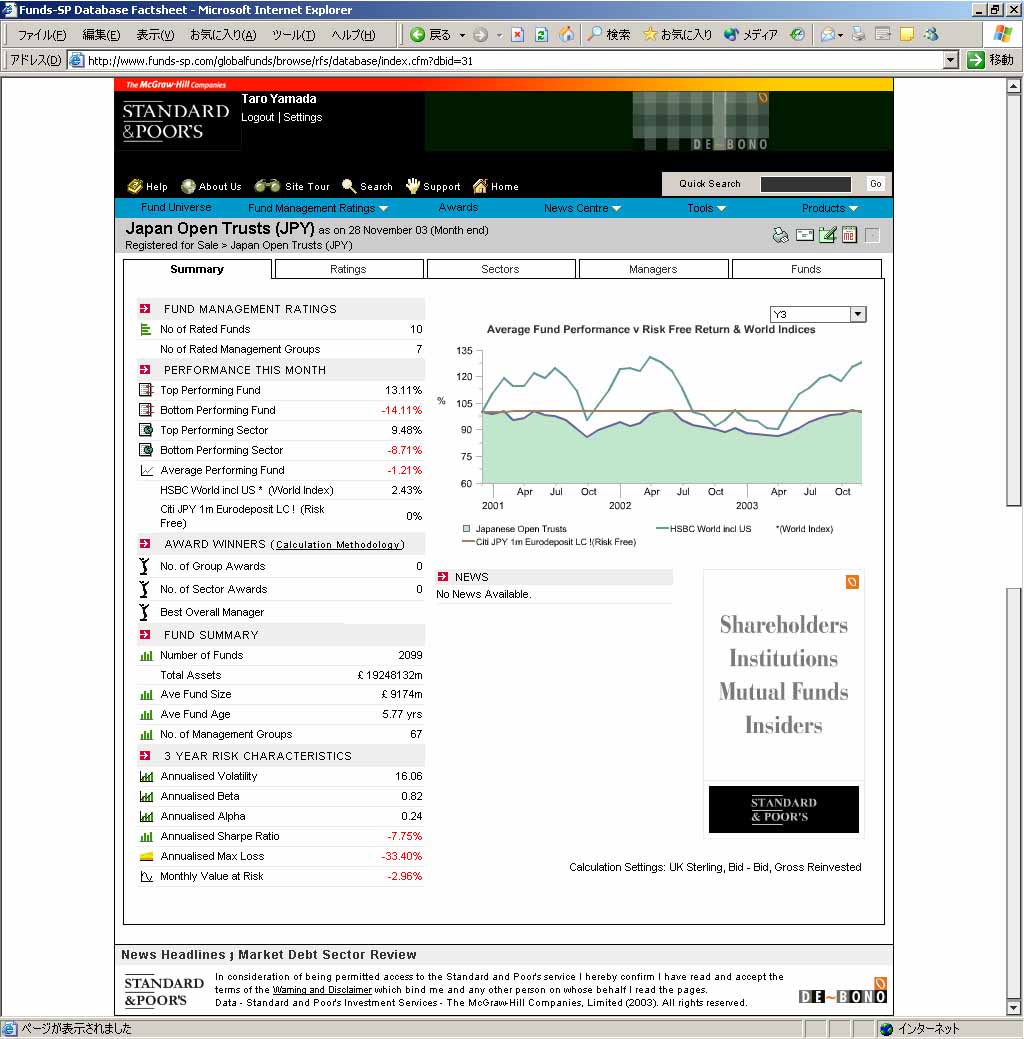
Task: Switch to the Sectors tab
Action: click(500, 269)
